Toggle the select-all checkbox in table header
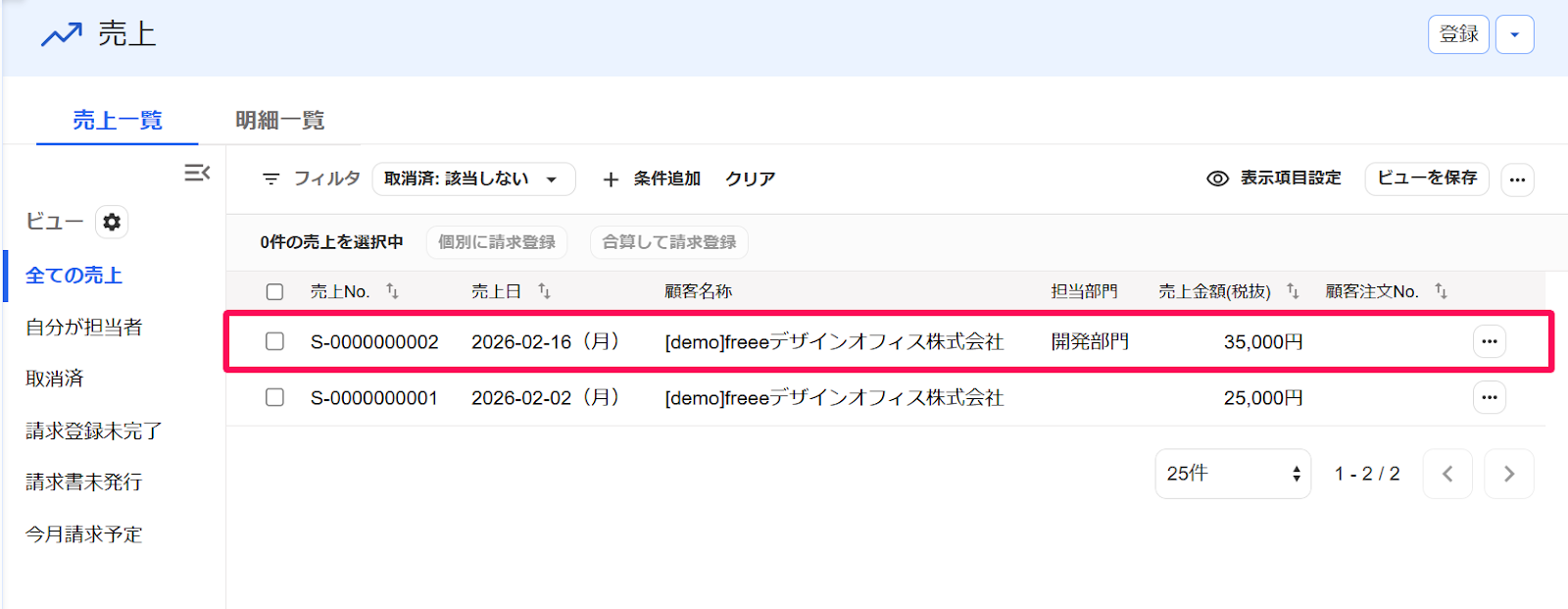This screenshot has height=609, width=1568. (274, 291)
